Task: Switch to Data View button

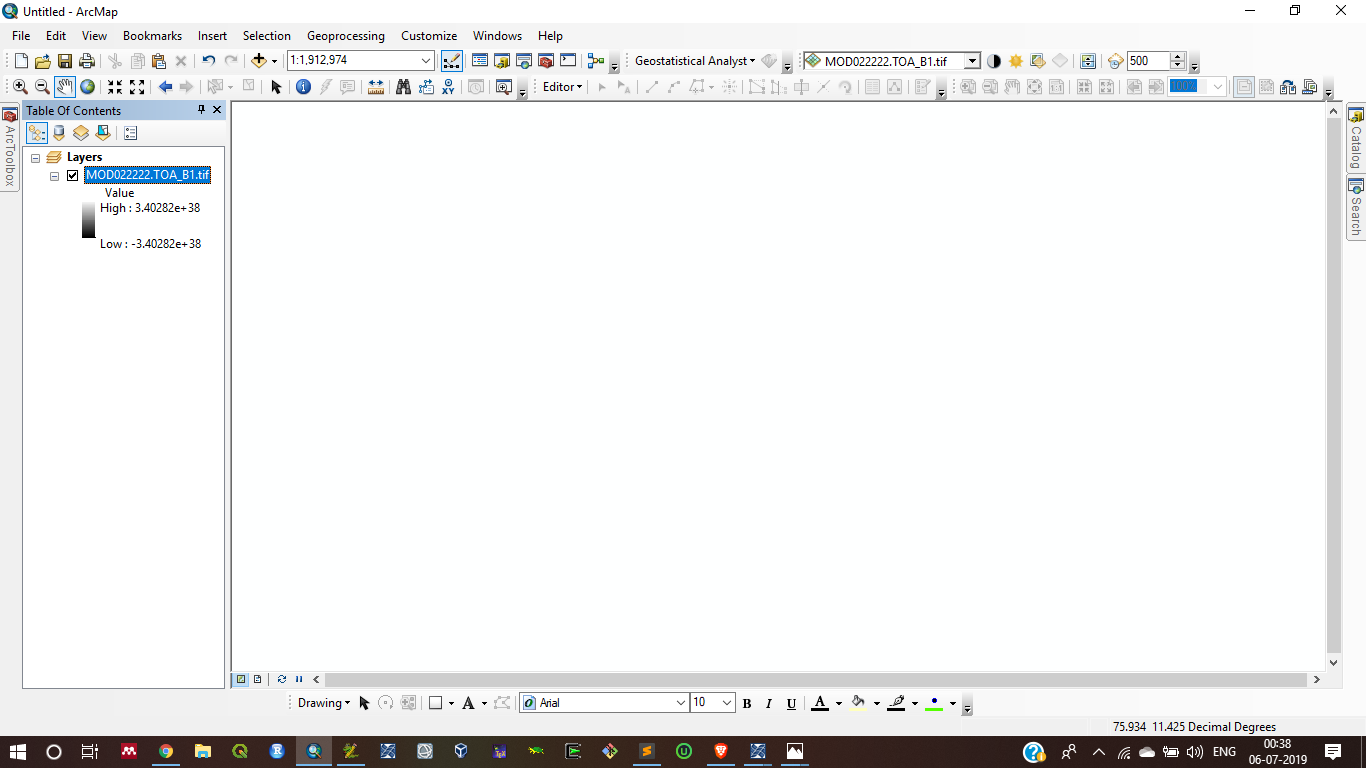Action: pyautogui.click(x=241, y=679)
